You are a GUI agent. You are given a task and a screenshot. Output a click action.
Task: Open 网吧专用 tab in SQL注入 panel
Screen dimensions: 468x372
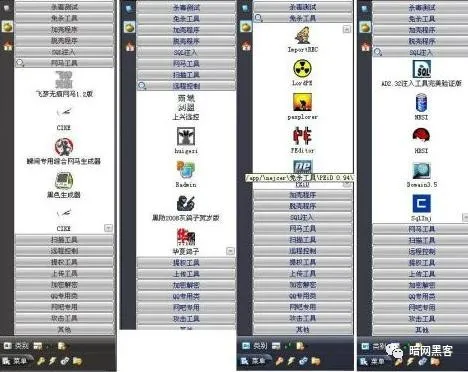pyautogui.click(x=421, y=308)
